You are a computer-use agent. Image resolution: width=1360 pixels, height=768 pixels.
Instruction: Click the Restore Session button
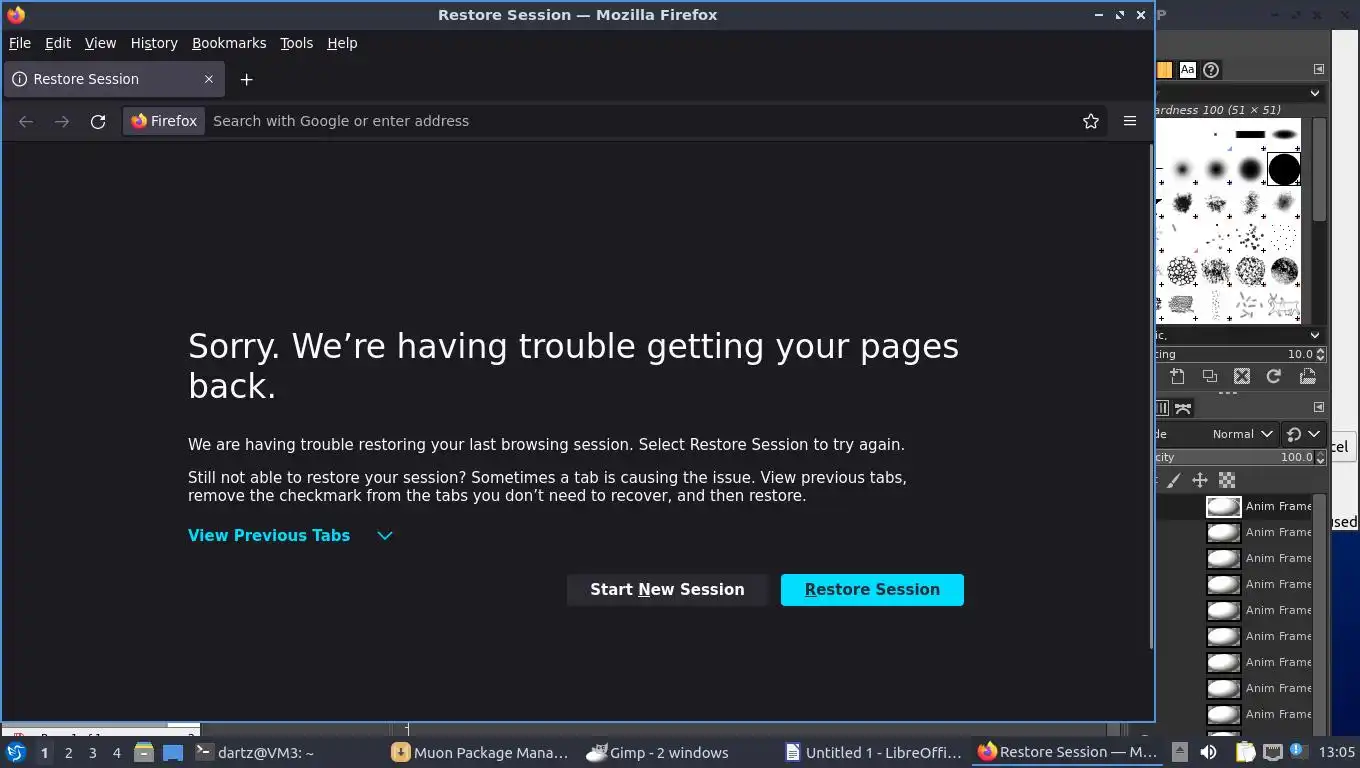pyautogui.click(x=872, y=590)
